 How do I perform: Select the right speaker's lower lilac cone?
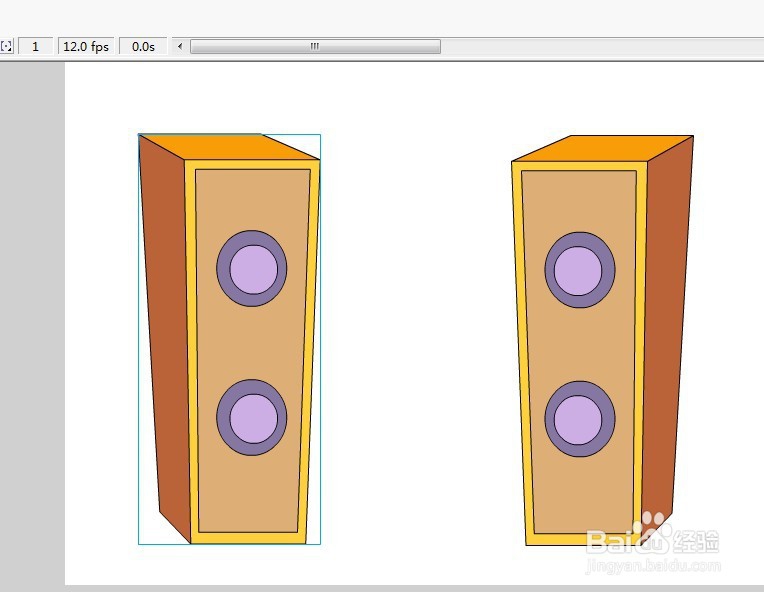point(578,420)
